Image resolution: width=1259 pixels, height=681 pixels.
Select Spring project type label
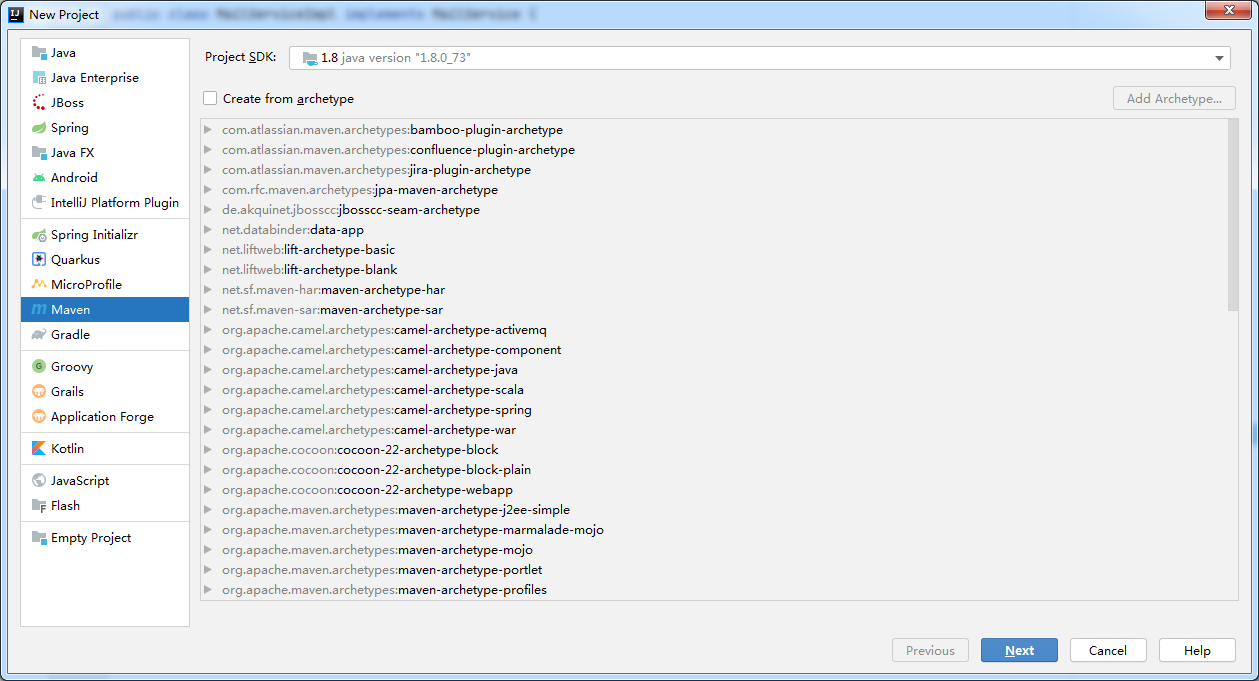(x=70, y=128)
